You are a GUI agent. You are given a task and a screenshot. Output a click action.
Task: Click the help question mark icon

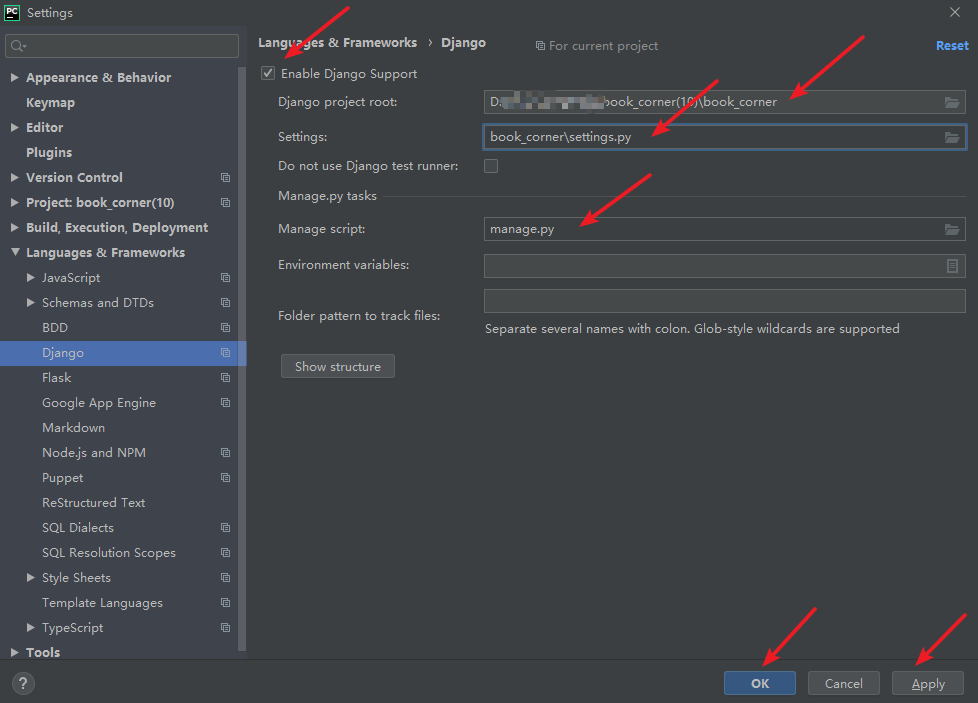[x=22, y=683]
